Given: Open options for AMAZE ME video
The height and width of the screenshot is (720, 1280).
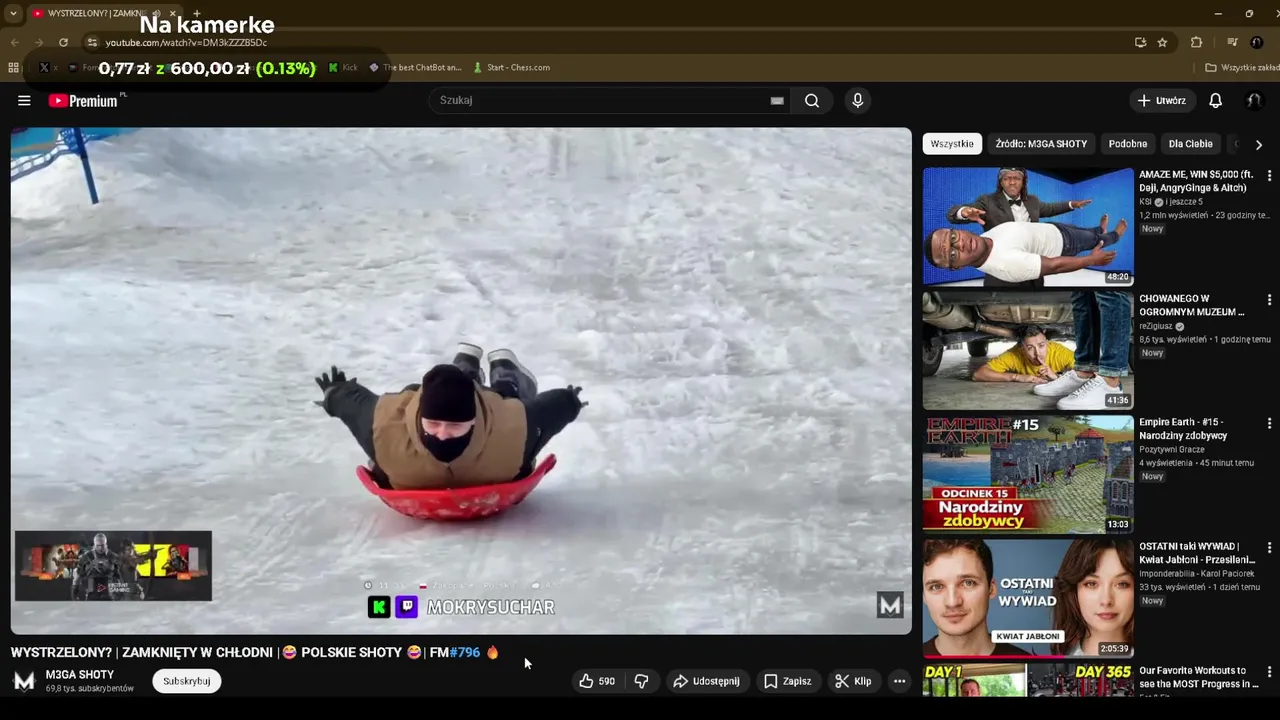Looking at the screenshot, I should click(x=1269, y=175).
